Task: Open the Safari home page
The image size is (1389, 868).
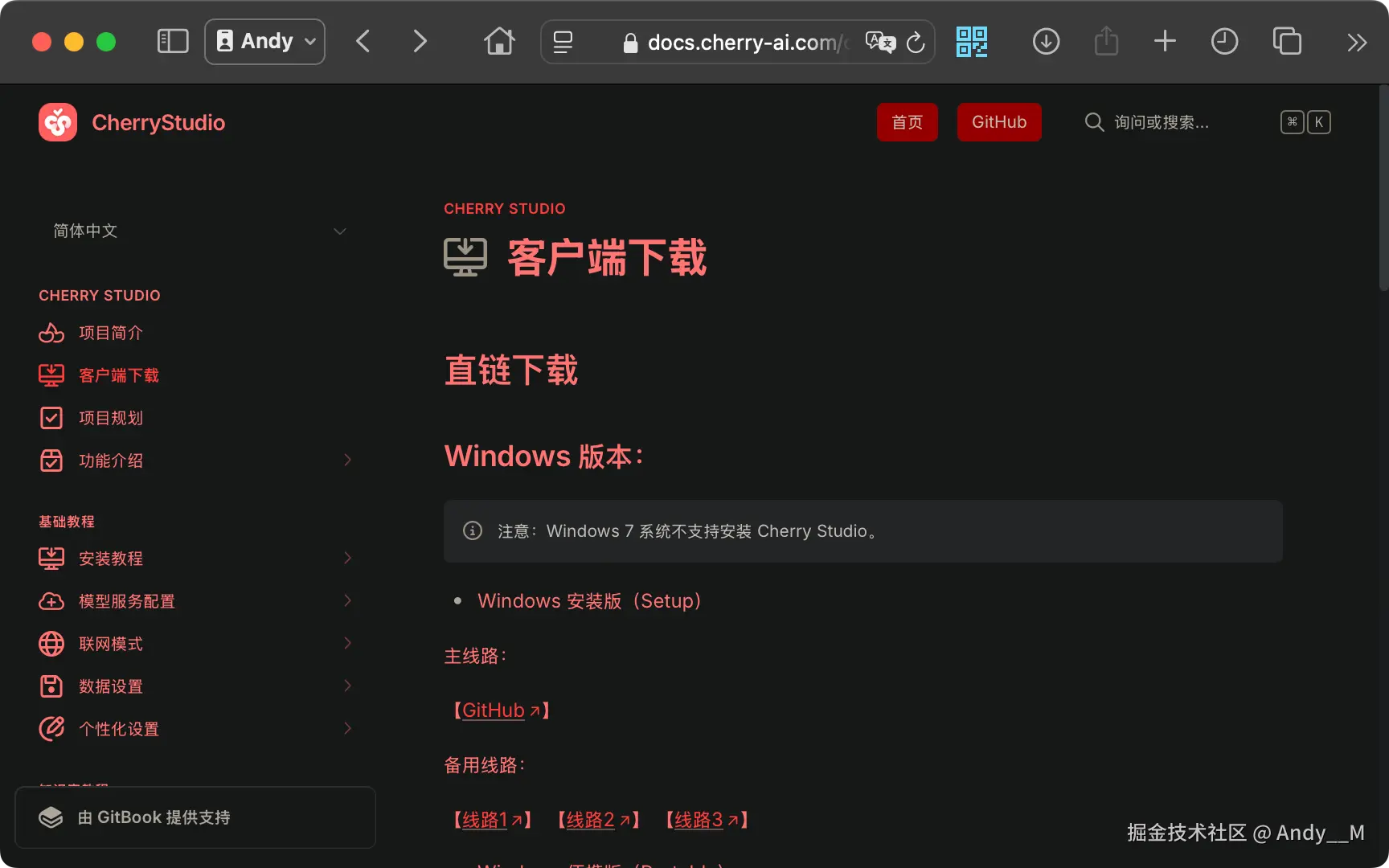Action: click(499, 42)
